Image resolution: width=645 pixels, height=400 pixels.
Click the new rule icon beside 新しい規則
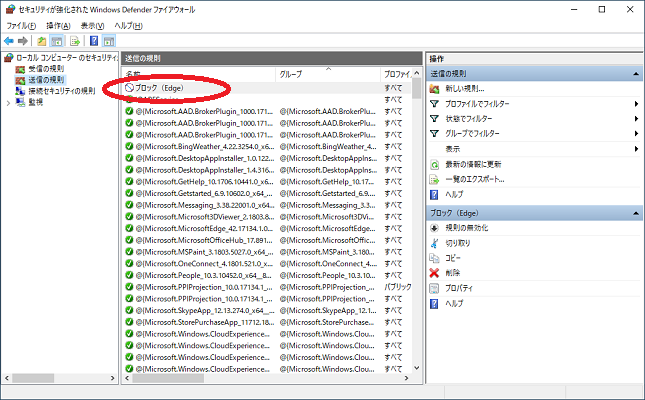click(434, 88)
